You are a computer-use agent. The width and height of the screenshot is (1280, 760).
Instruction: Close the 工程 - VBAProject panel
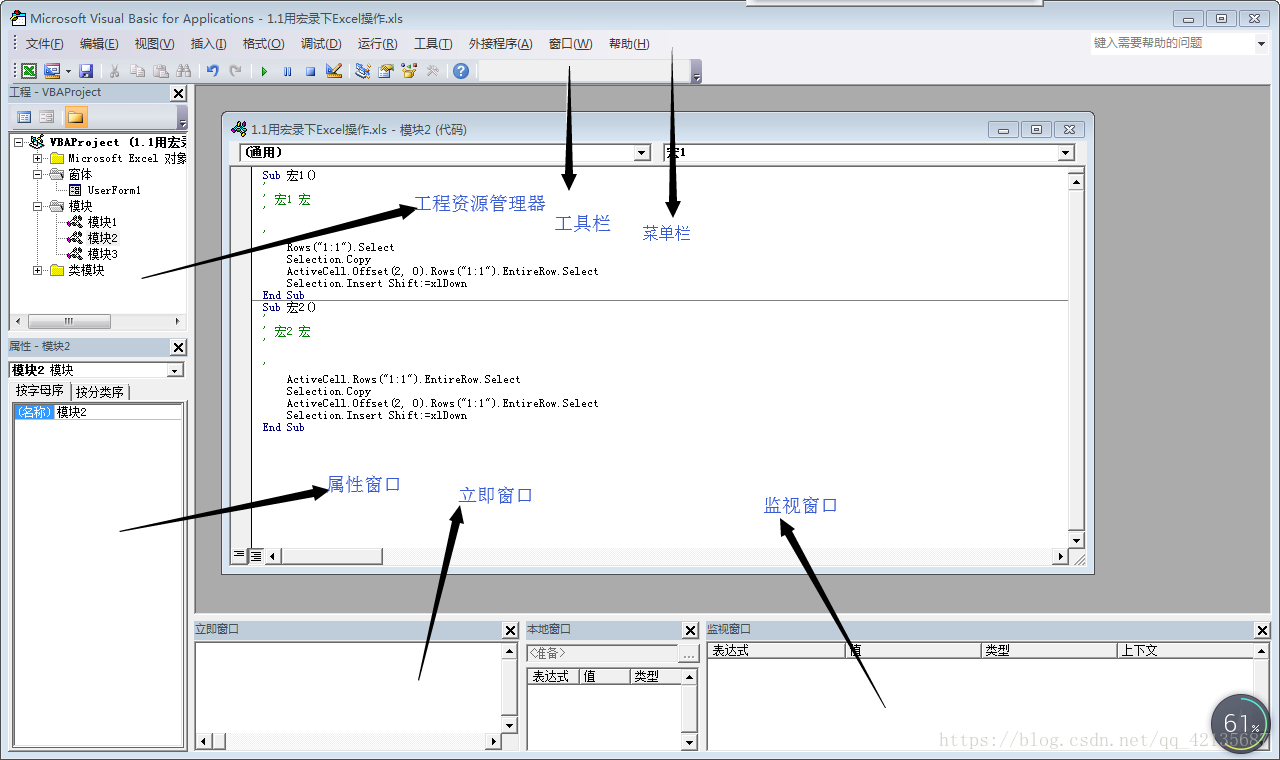point(178,93)
